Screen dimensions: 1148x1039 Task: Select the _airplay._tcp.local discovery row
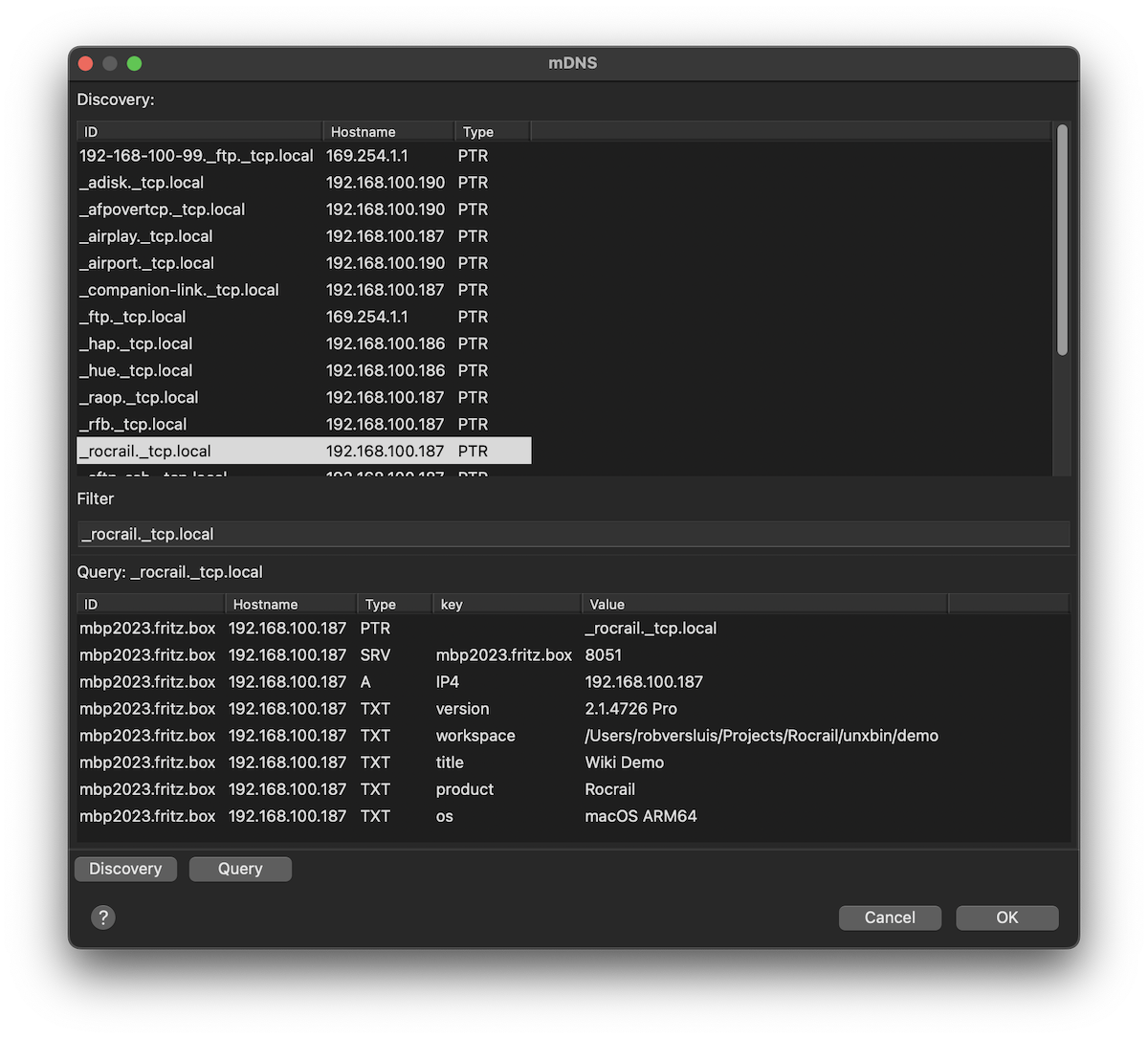pyautogui.click(x=147, y=236)
